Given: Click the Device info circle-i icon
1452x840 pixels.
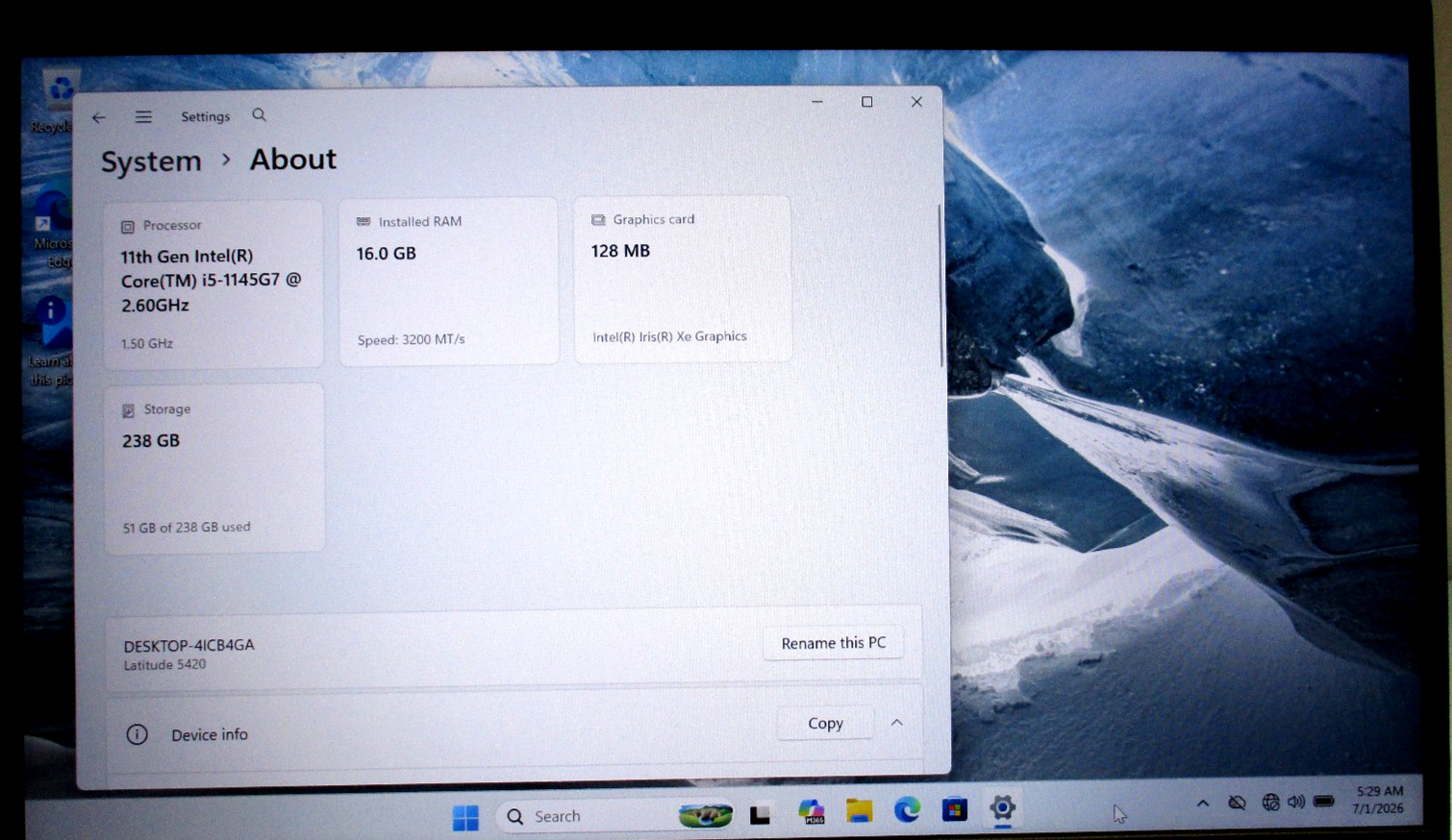Looking at the screenshot, I should pyautogui.click(x=137, y=734).
